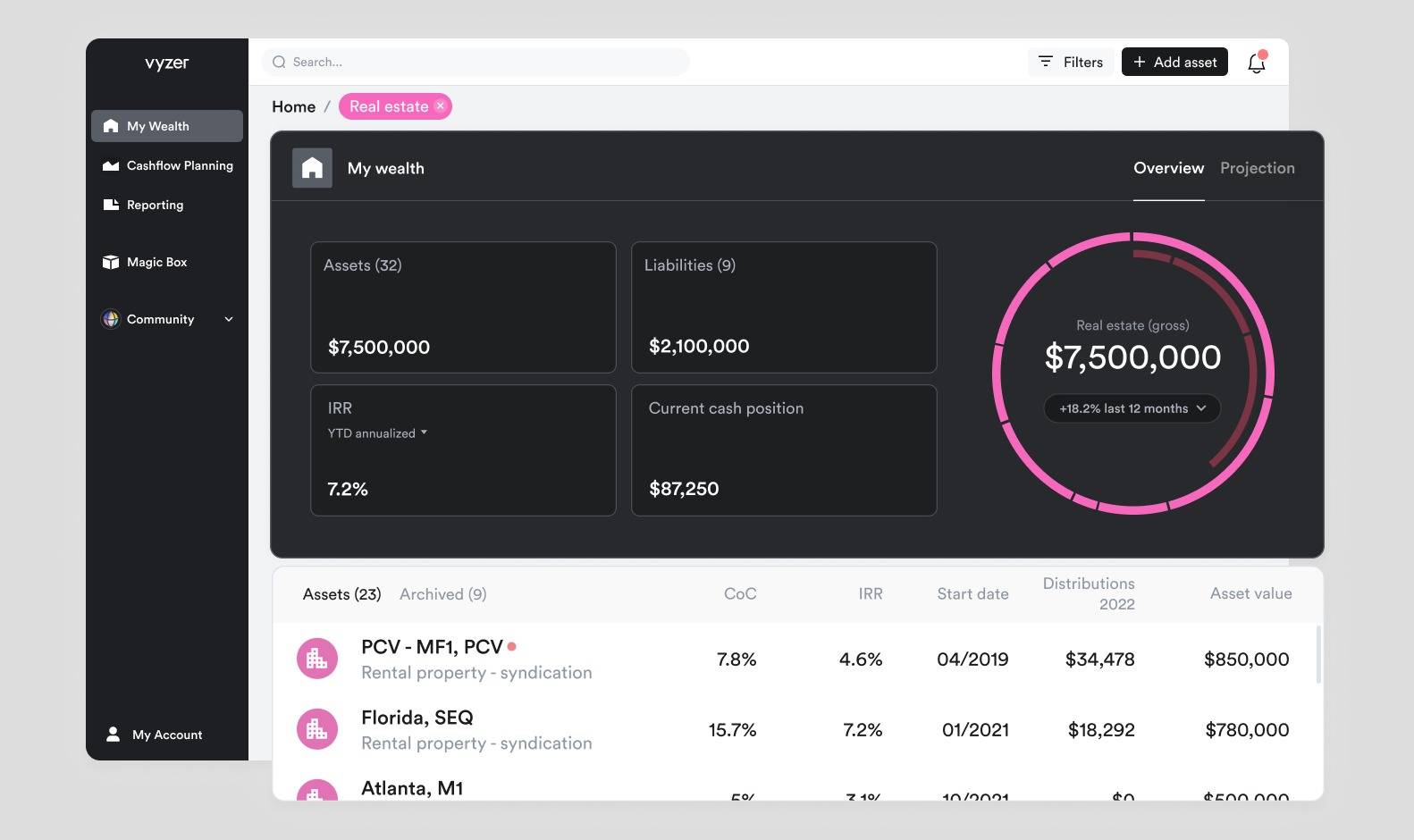Open My Wealth in the sidebar

(x=167, y=126)
